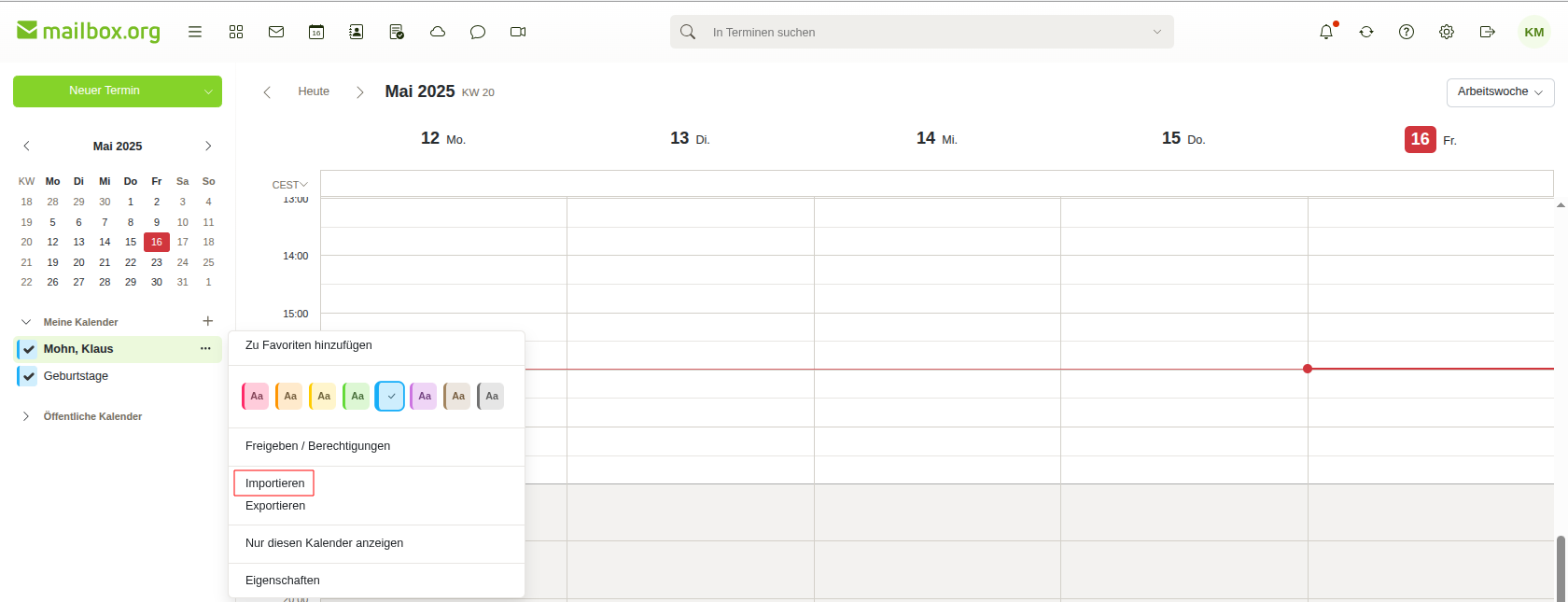Viewport: 1568px width, 602px height.
Task: Open the video conference camera icon
Action: click(x=518, y=32)
